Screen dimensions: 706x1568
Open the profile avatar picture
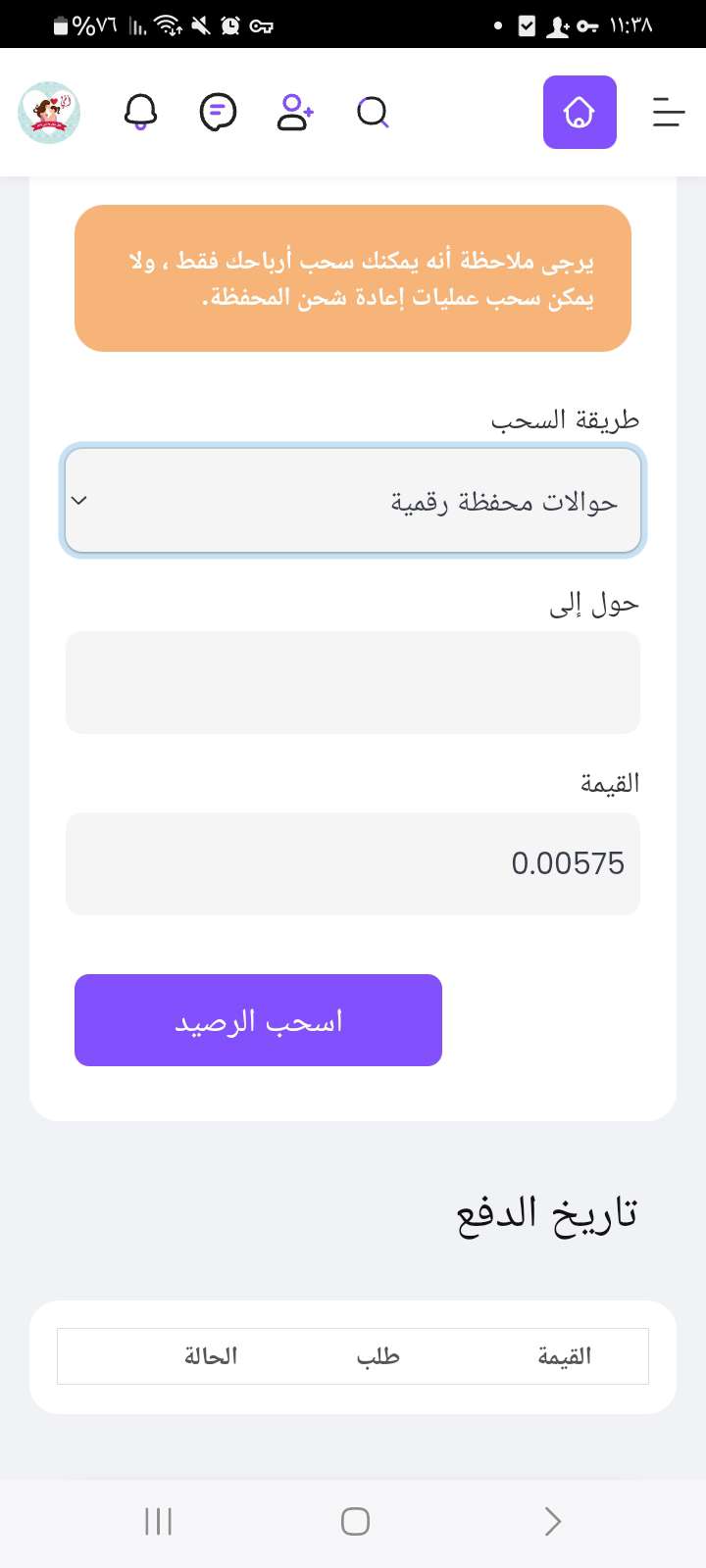coord(49,113)
